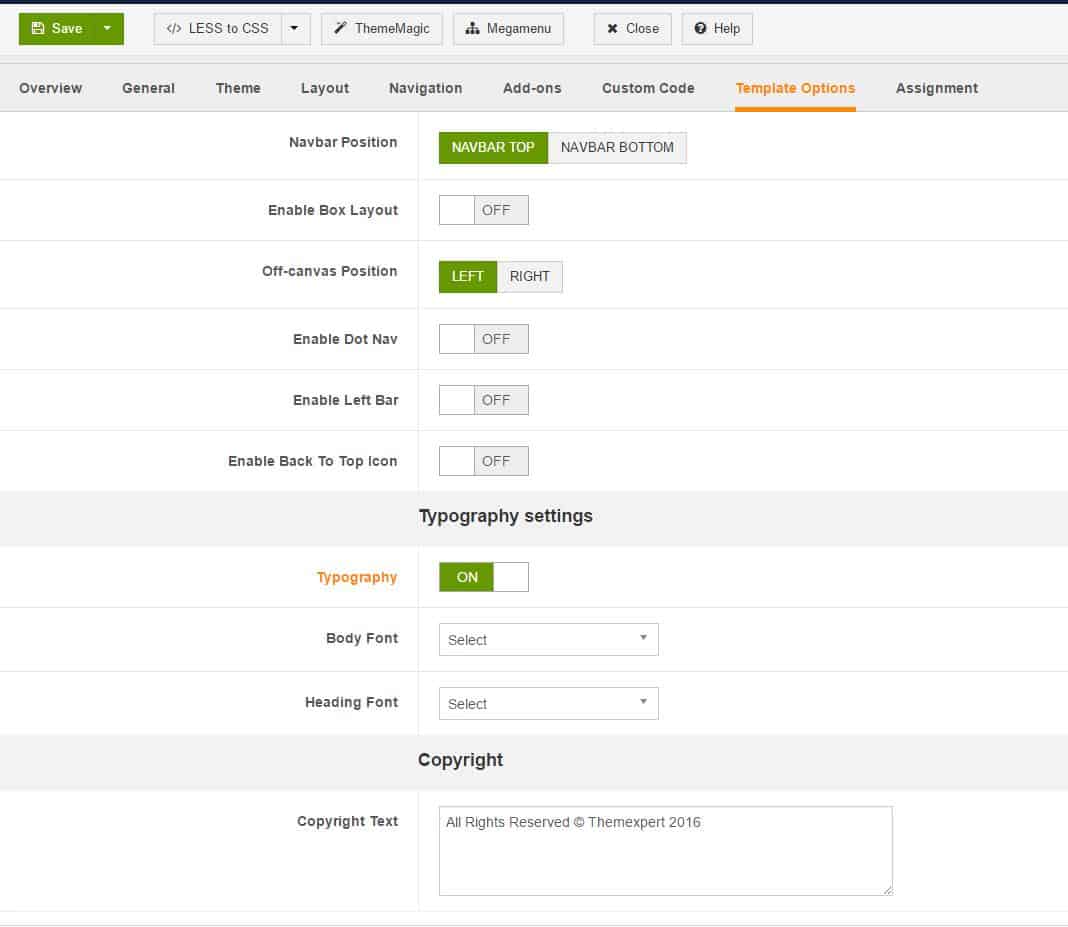Click into the Copyright Text field
Image resolution: width=1068 pixels, height=927 pixels.
pos(665,851)
